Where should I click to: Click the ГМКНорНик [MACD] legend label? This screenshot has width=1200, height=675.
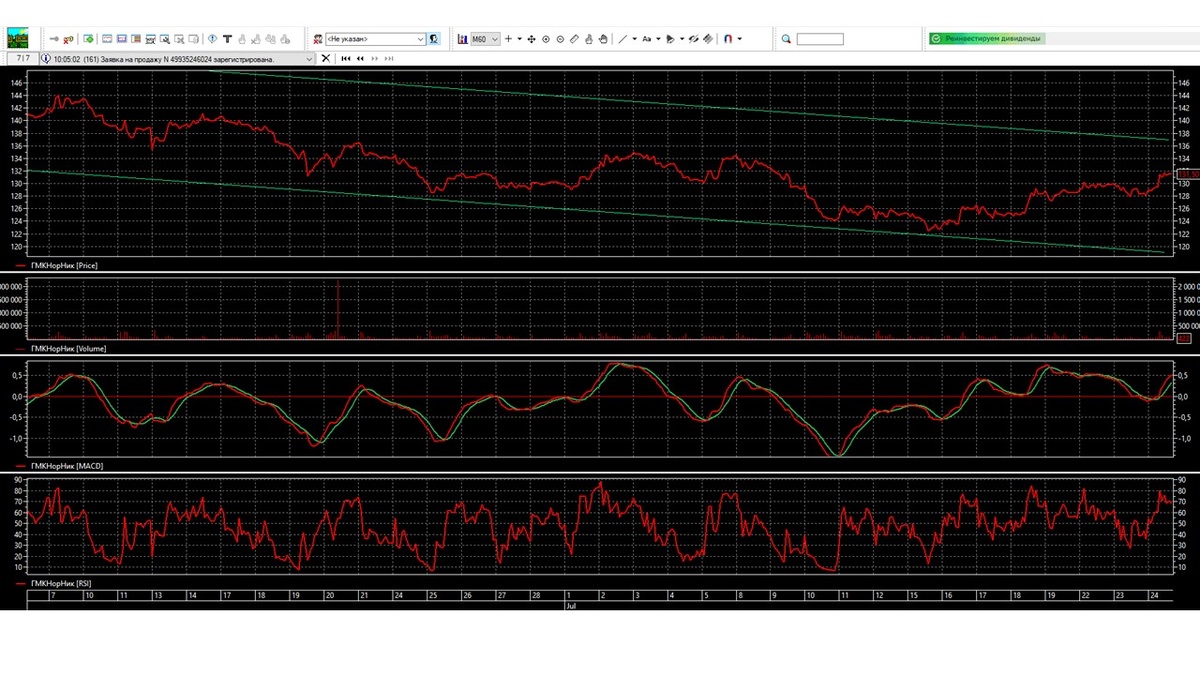coord(66,466)
